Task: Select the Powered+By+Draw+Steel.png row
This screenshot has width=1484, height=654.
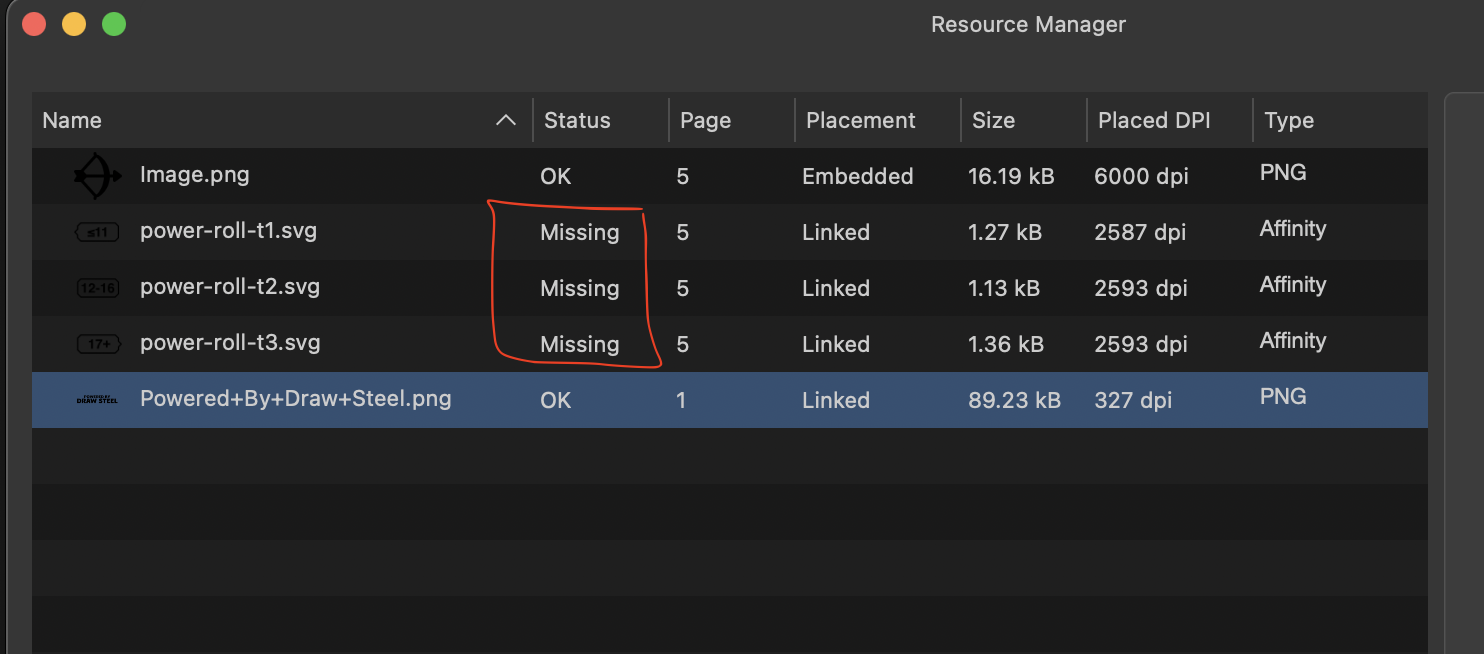Action: click(295, 400)
